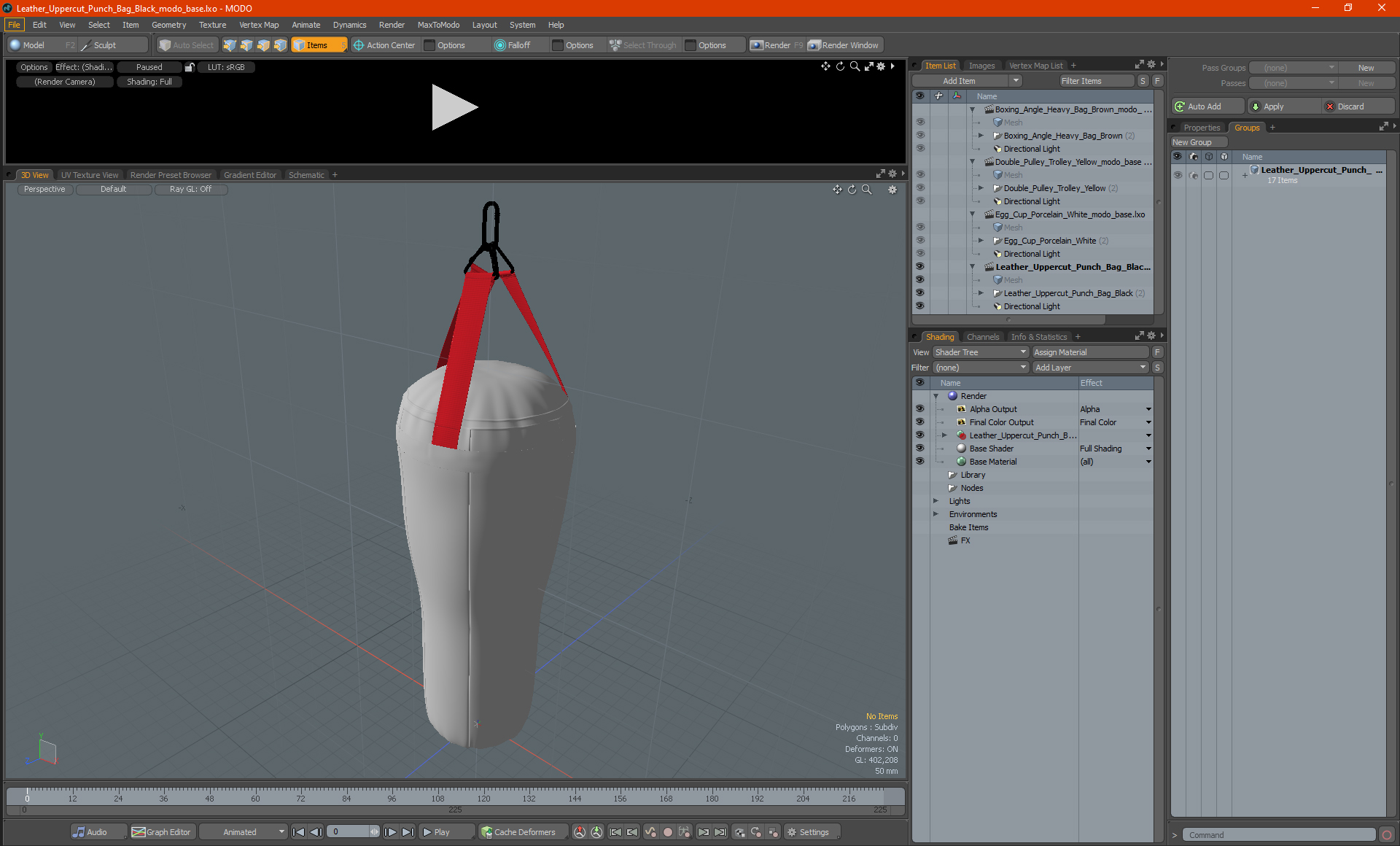Screen dimensions: 1400x846
Task: Toggle visibility of Egg_Cup_Porcelain_White item
Action: pyautogui.click(x=920, y=241)
